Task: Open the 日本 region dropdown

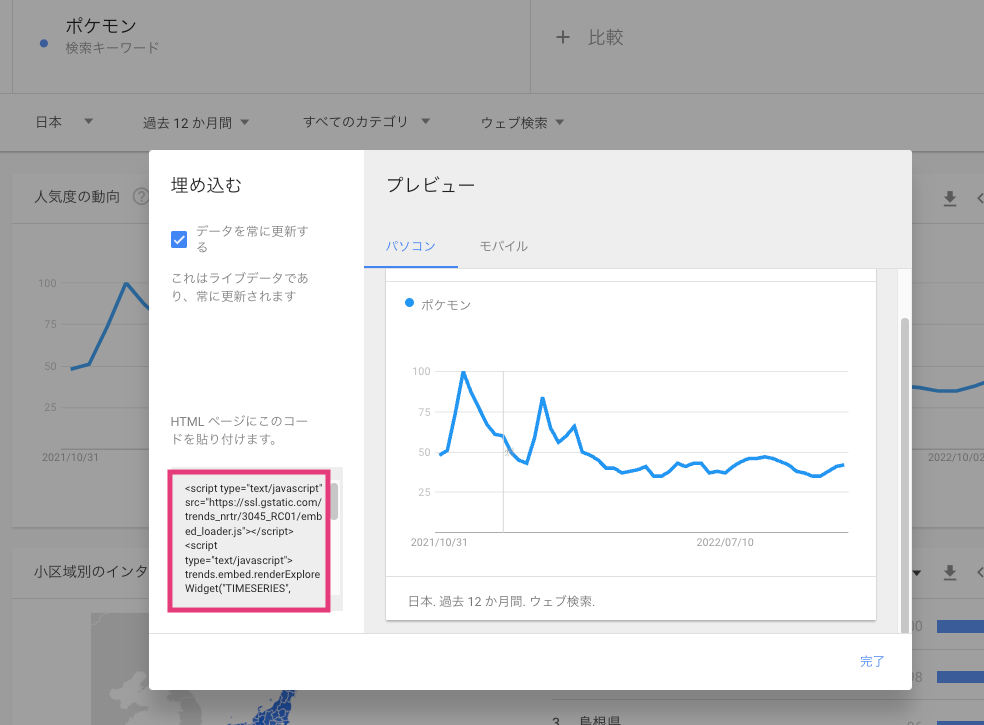Action: tap(64, 122)
